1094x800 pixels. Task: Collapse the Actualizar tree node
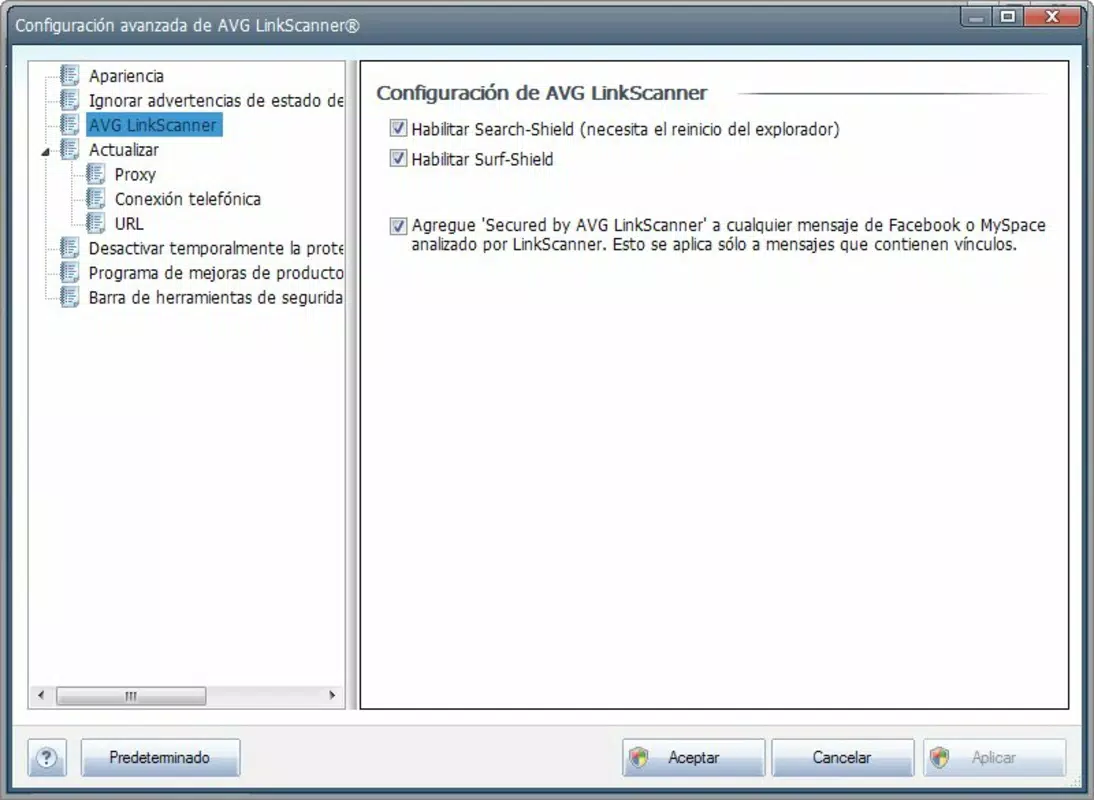[x=45, y=151]
